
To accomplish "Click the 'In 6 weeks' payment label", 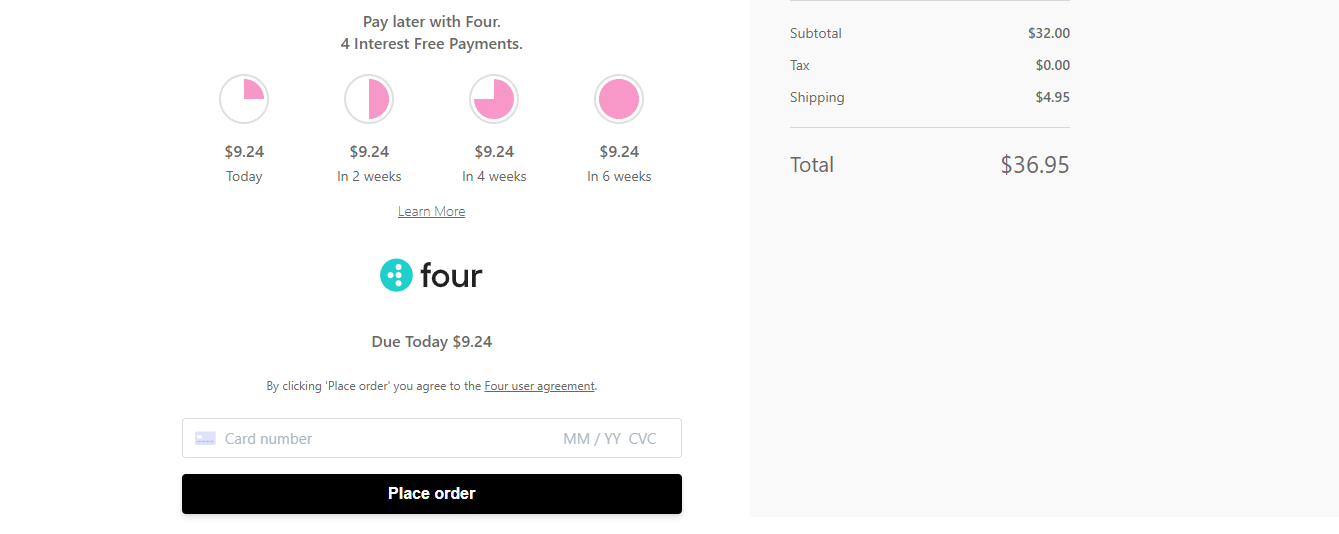I will tap(619, 176).
